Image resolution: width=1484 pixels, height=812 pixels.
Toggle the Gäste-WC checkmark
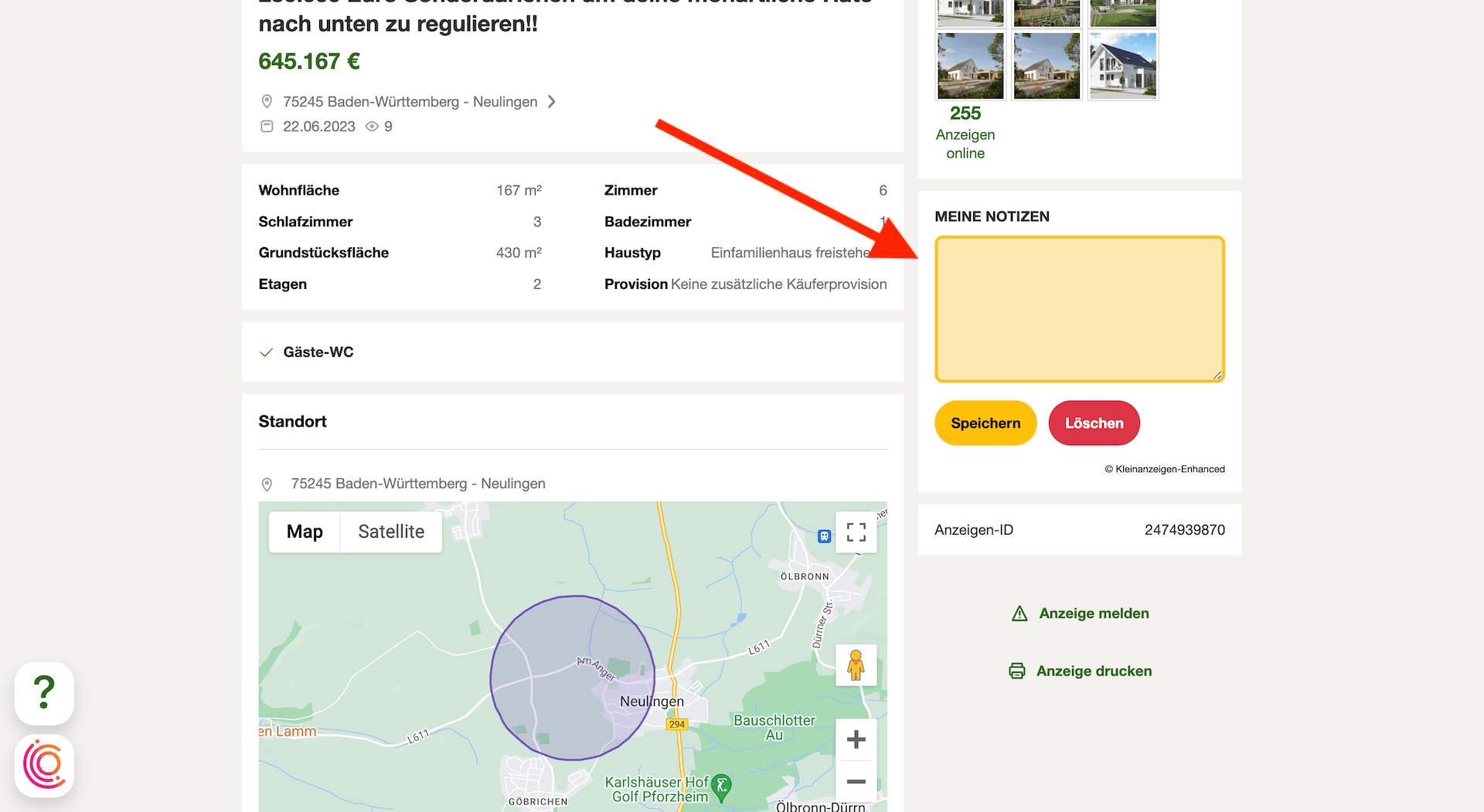tap(266, 352)
